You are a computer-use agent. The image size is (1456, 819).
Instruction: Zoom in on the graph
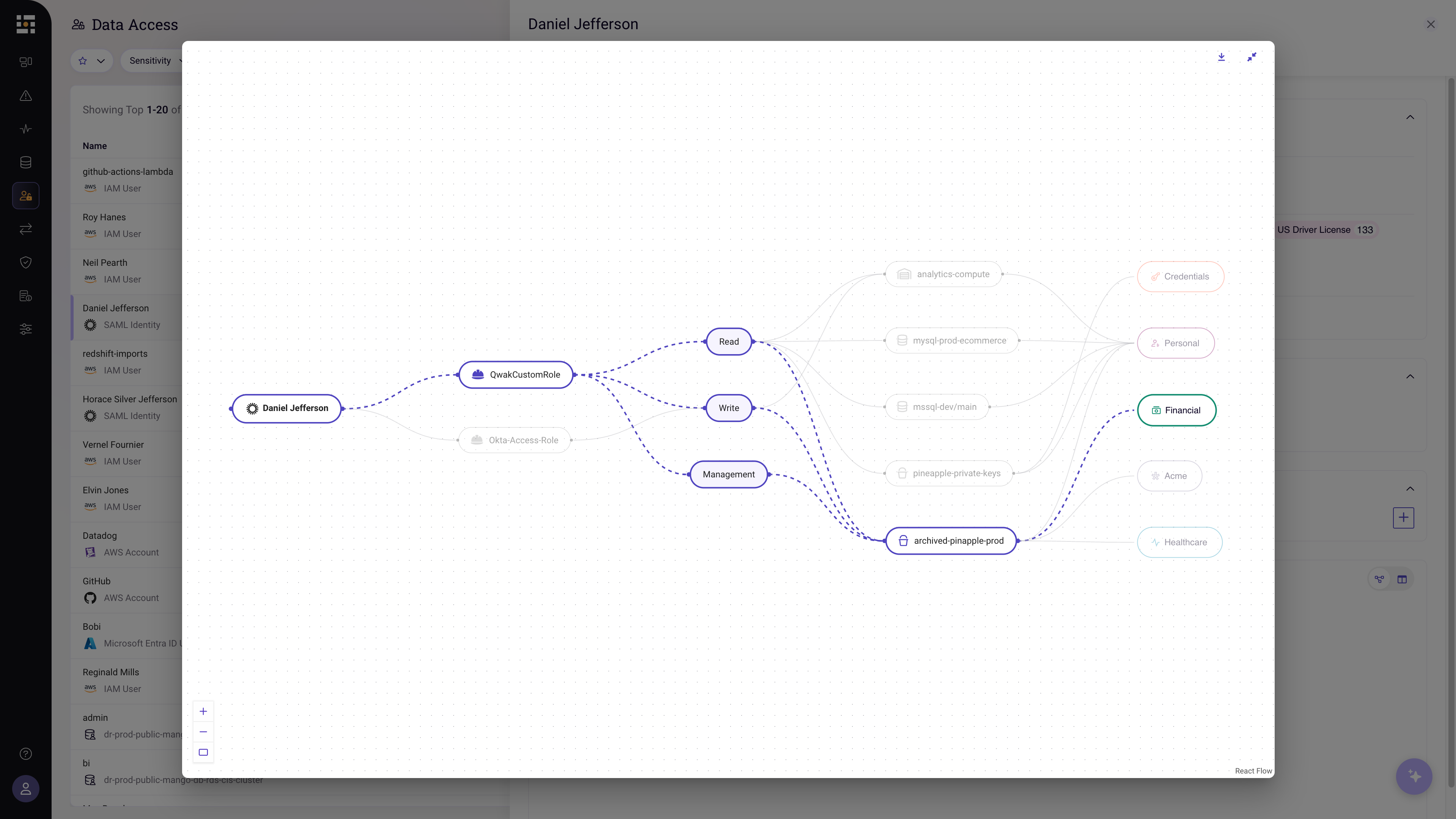point(203,711)
